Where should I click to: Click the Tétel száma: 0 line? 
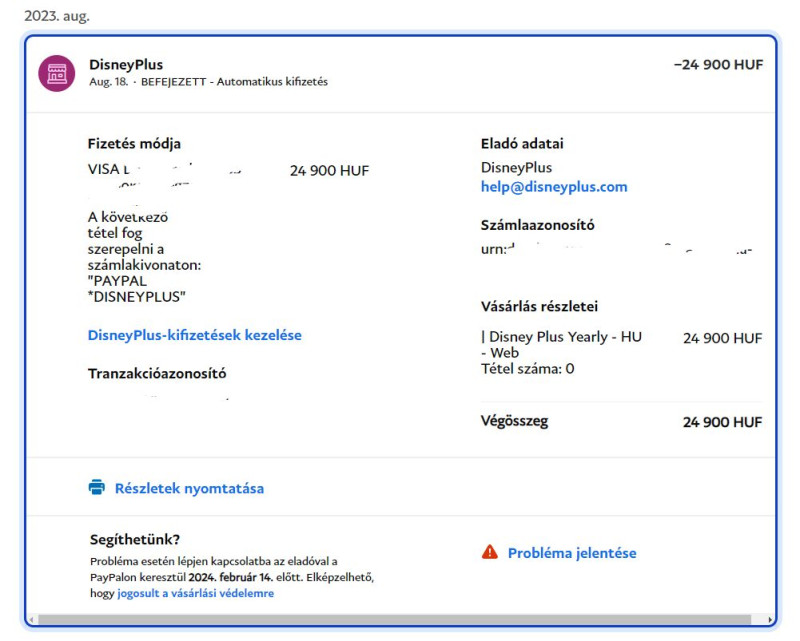528,368
